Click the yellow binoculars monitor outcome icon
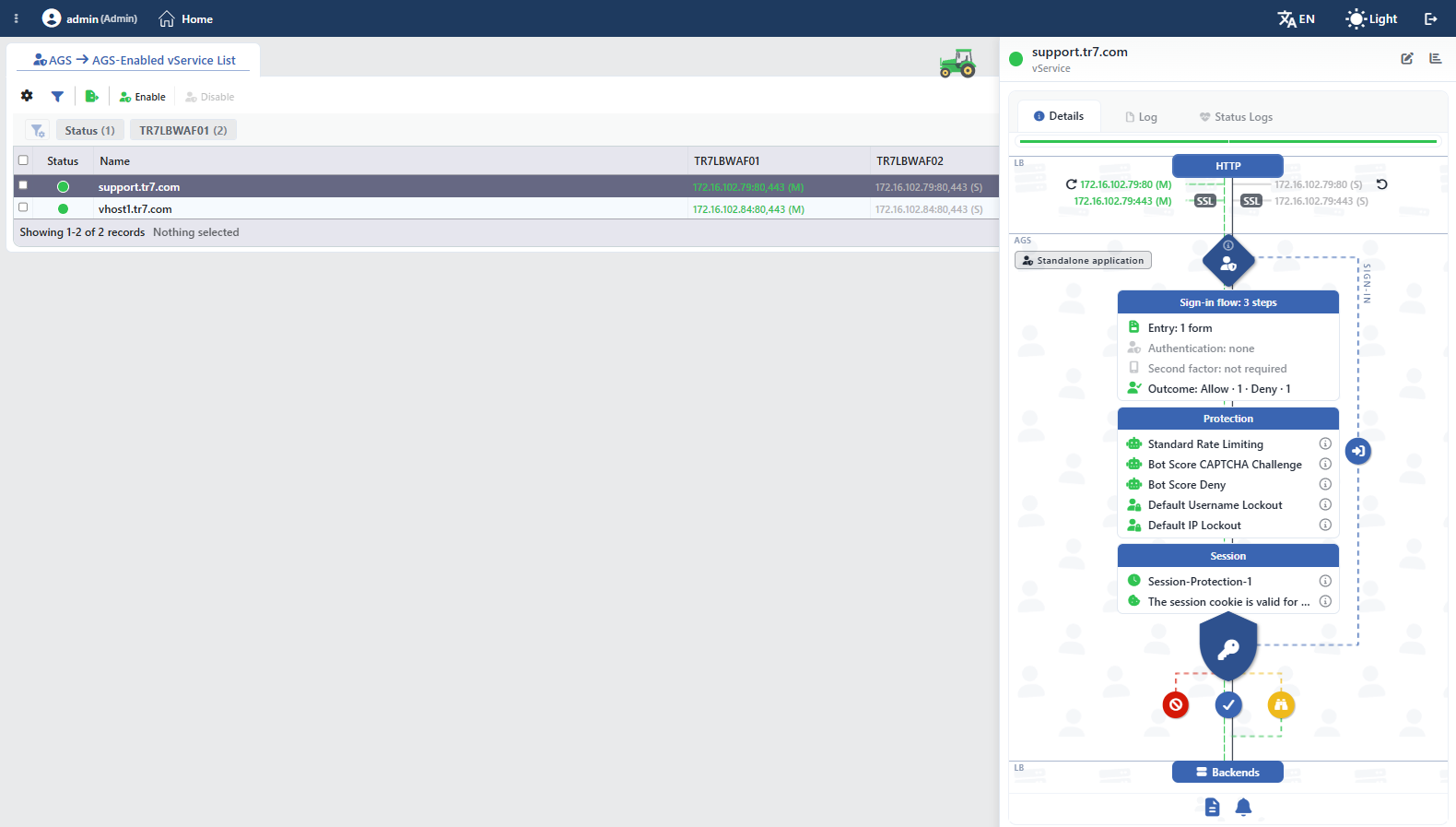The image size is (1456, 827). point(1281,705)
